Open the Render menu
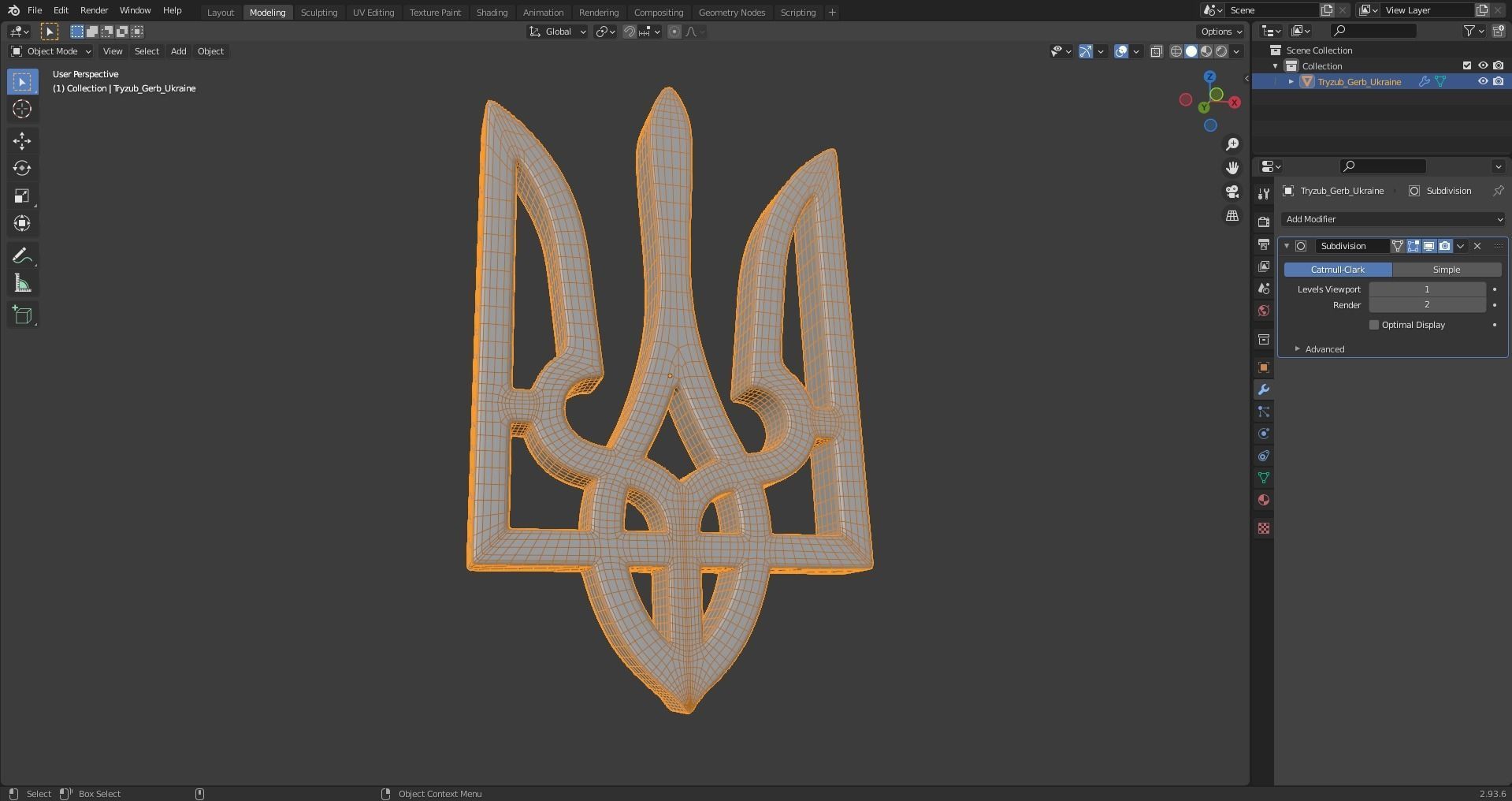Image resolution: width=1512 pixels, height=801 pixels. 94,10
